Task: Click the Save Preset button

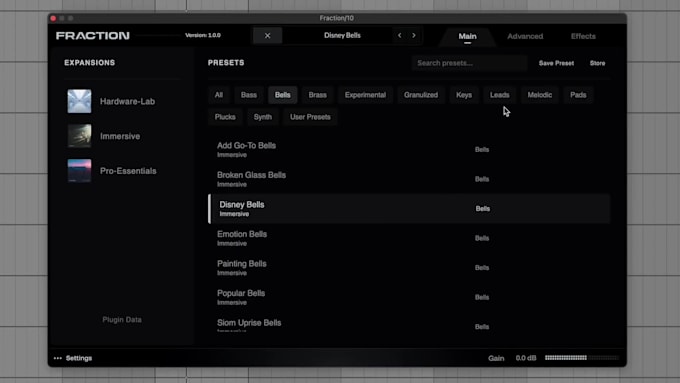Action: tap(556, 63)
